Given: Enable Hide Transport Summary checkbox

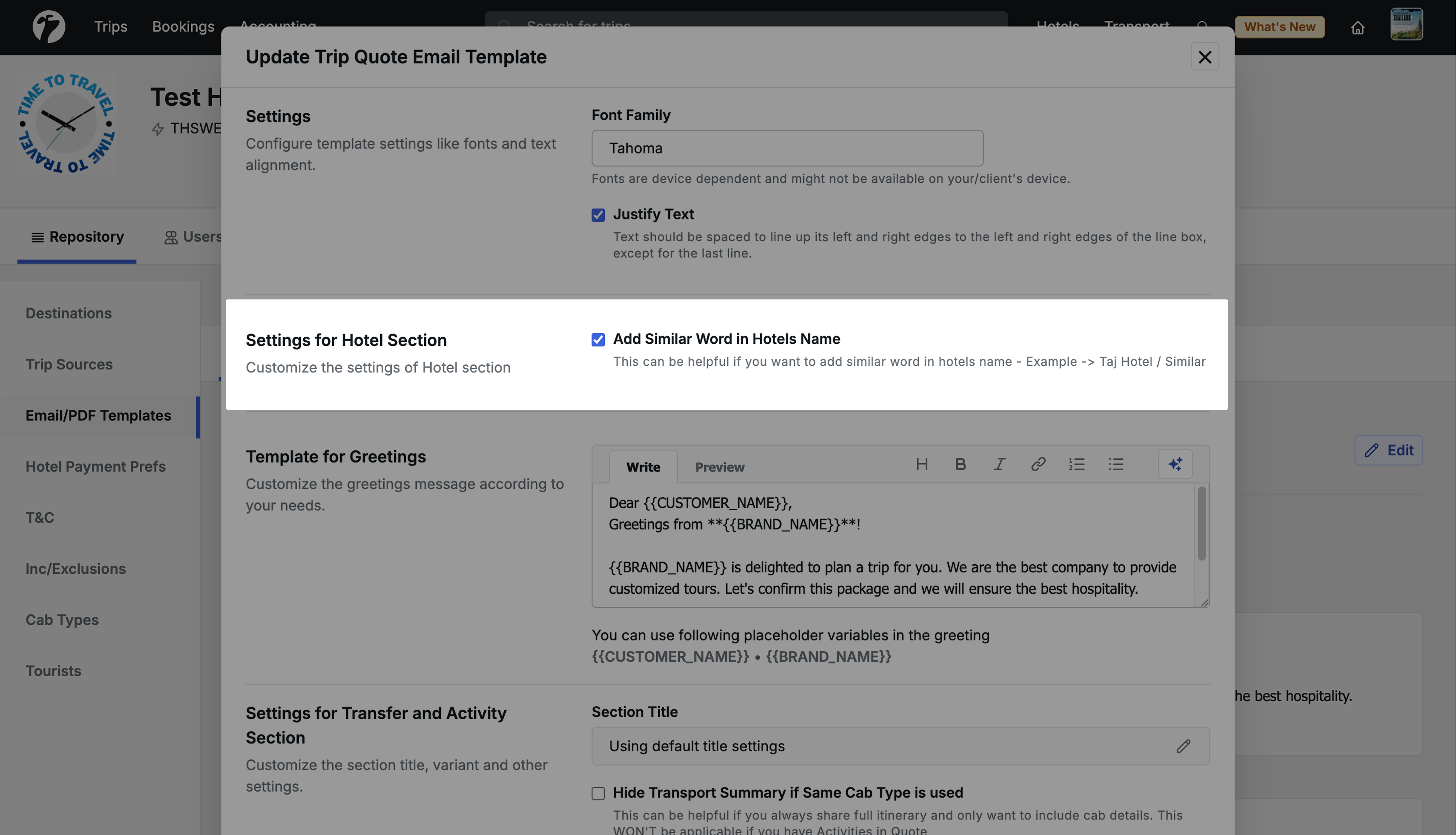Looking at the screenshot, I should click(x=598, y=793).
